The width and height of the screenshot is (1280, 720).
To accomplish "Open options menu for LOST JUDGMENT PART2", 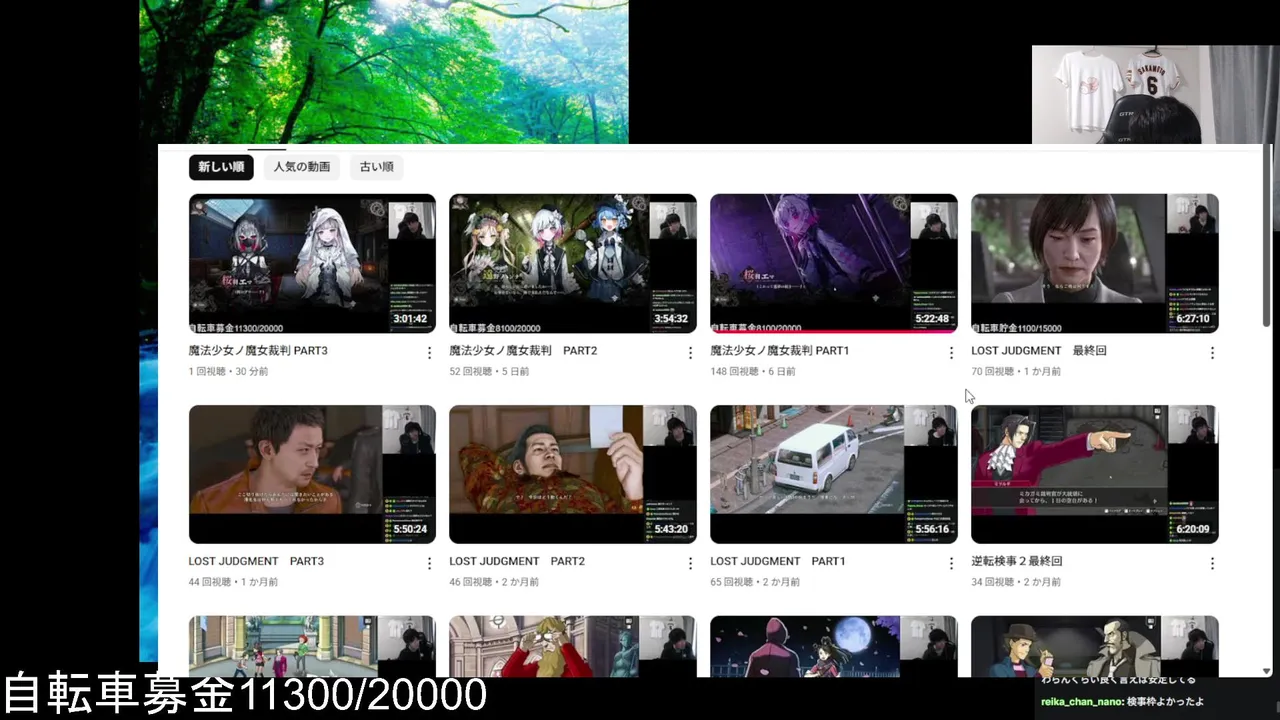I will [690, 564].
